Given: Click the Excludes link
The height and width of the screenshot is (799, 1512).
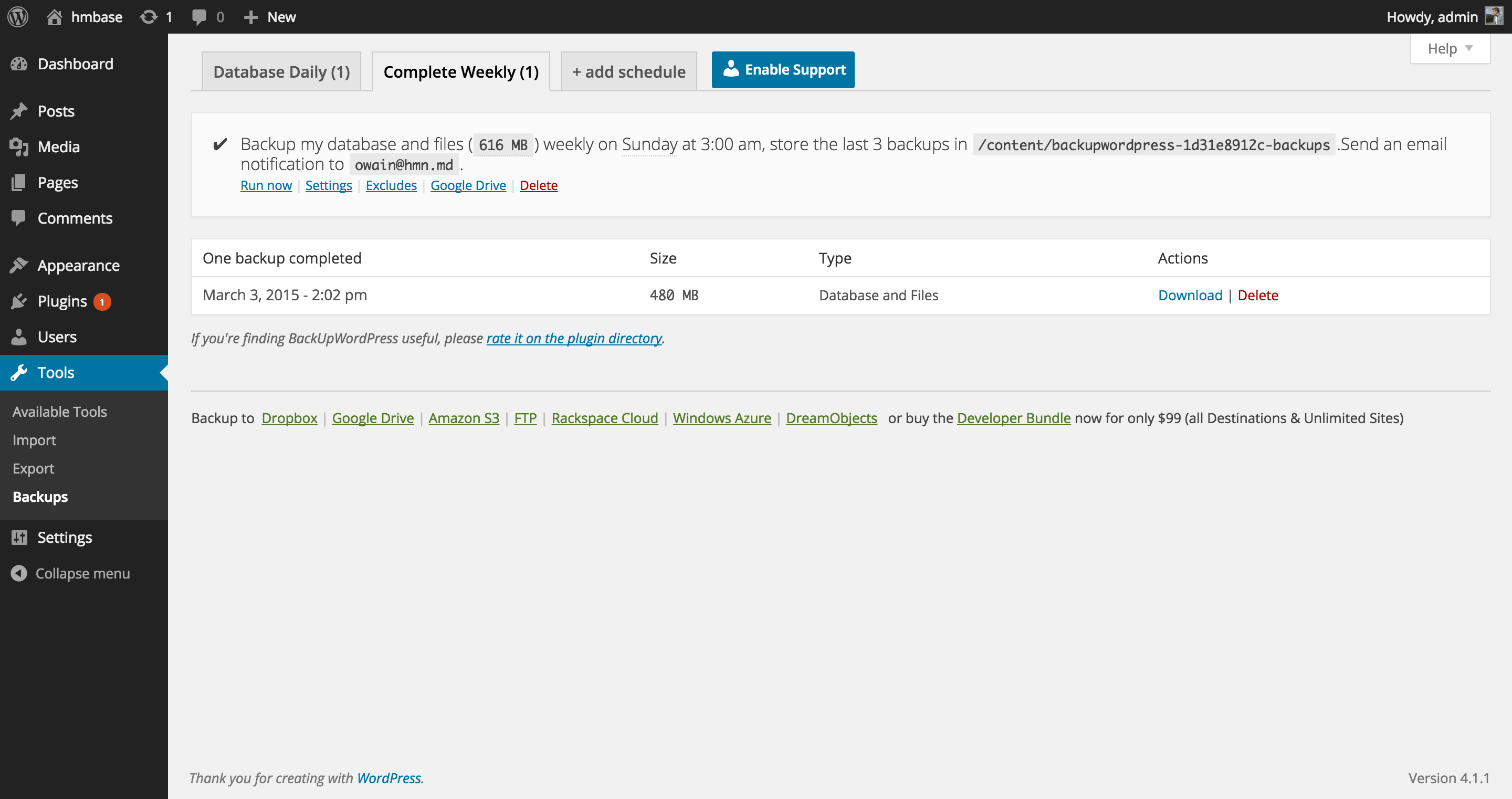Looking at the screenshot, I should pos(390,185).
